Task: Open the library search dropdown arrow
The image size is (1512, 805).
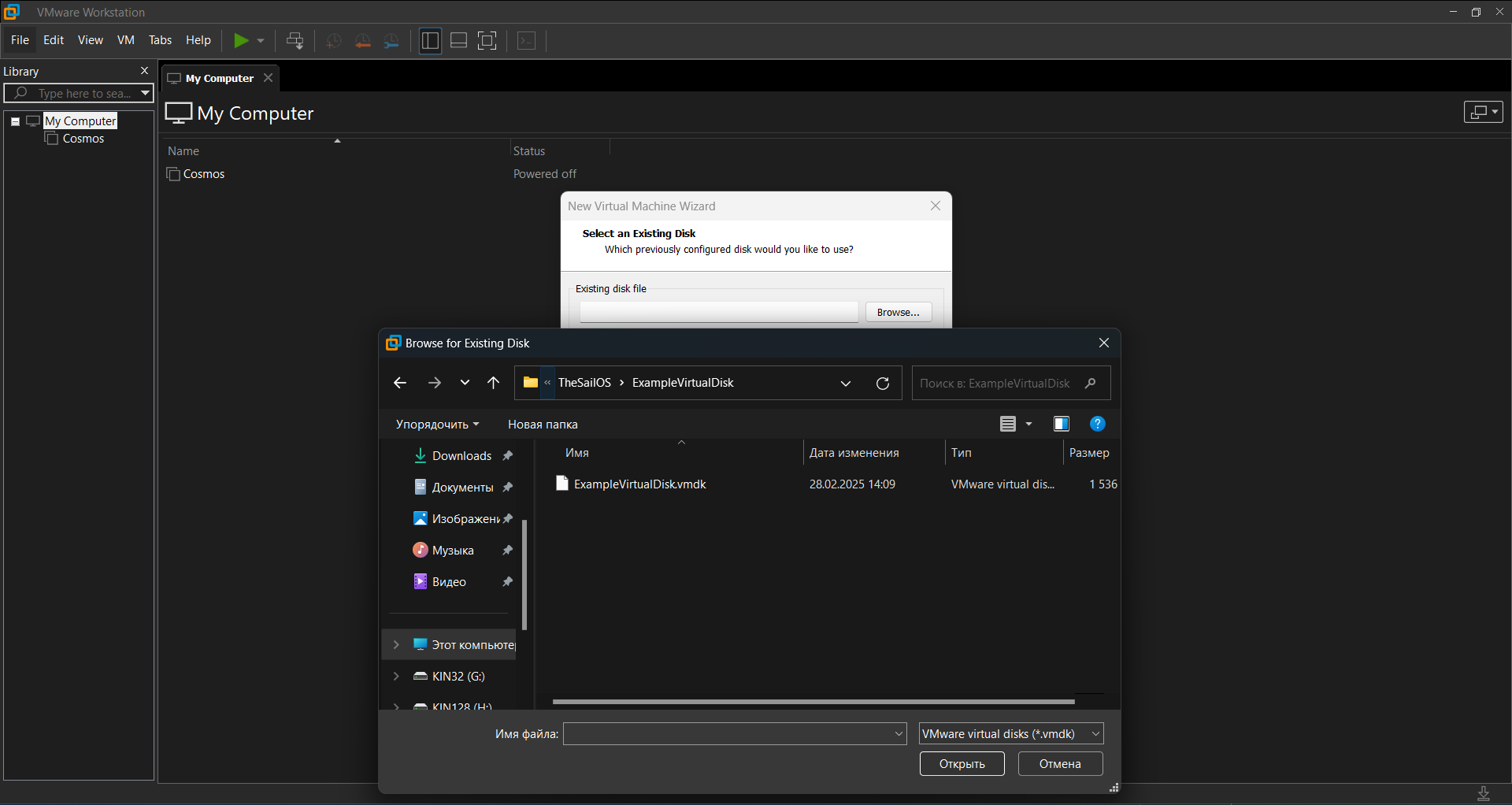Action: coord(145,93)
